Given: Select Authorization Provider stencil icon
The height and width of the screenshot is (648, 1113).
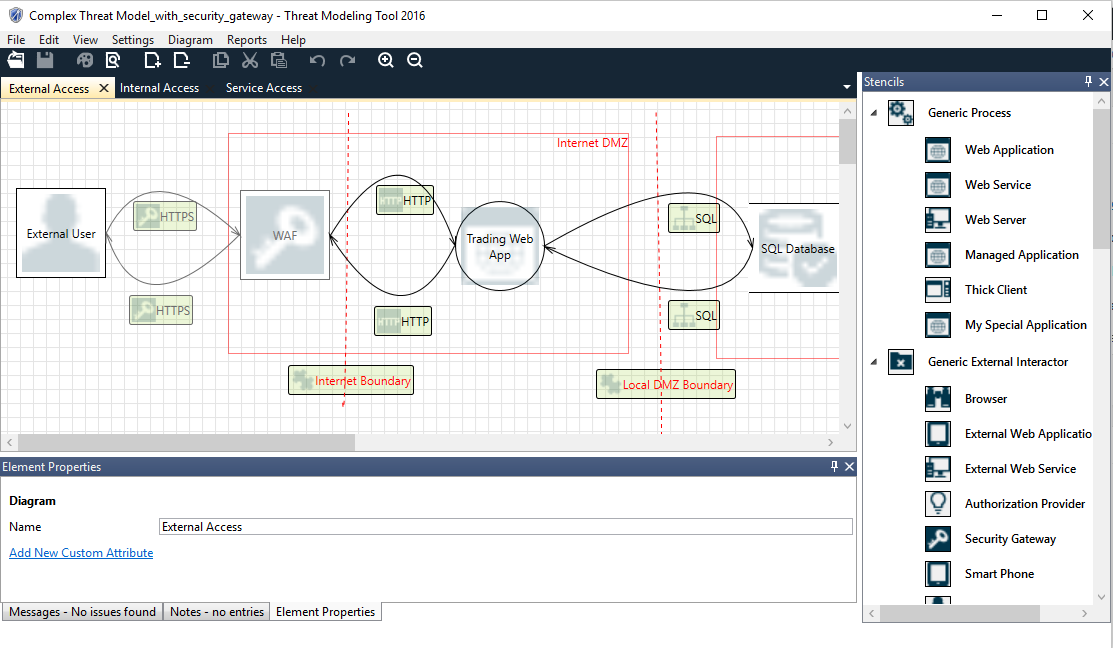Looking at the screenshot, I should pyautogui.click(x=938, y=504).
